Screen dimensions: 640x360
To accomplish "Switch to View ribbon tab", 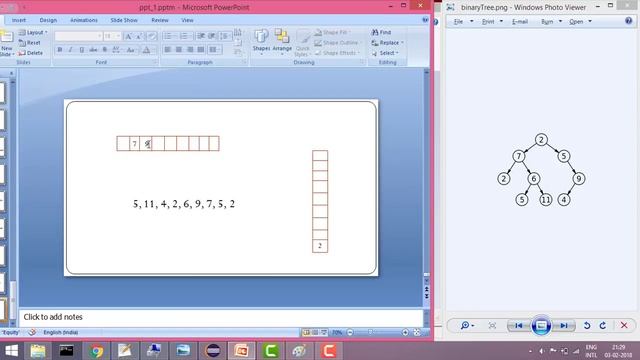I will 187,20.
